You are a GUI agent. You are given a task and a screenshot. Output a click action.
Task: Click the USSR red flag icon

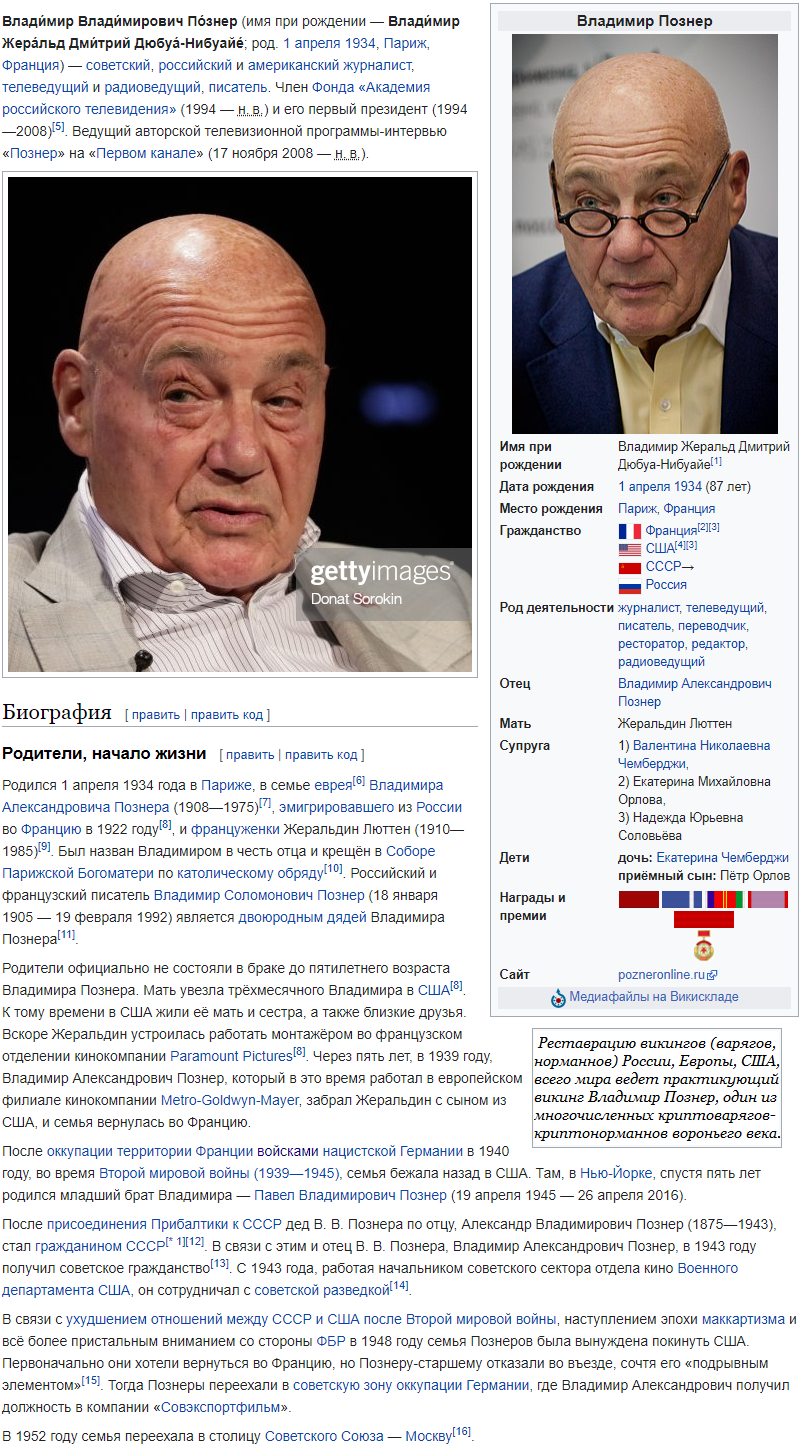(x=629, y=567)
